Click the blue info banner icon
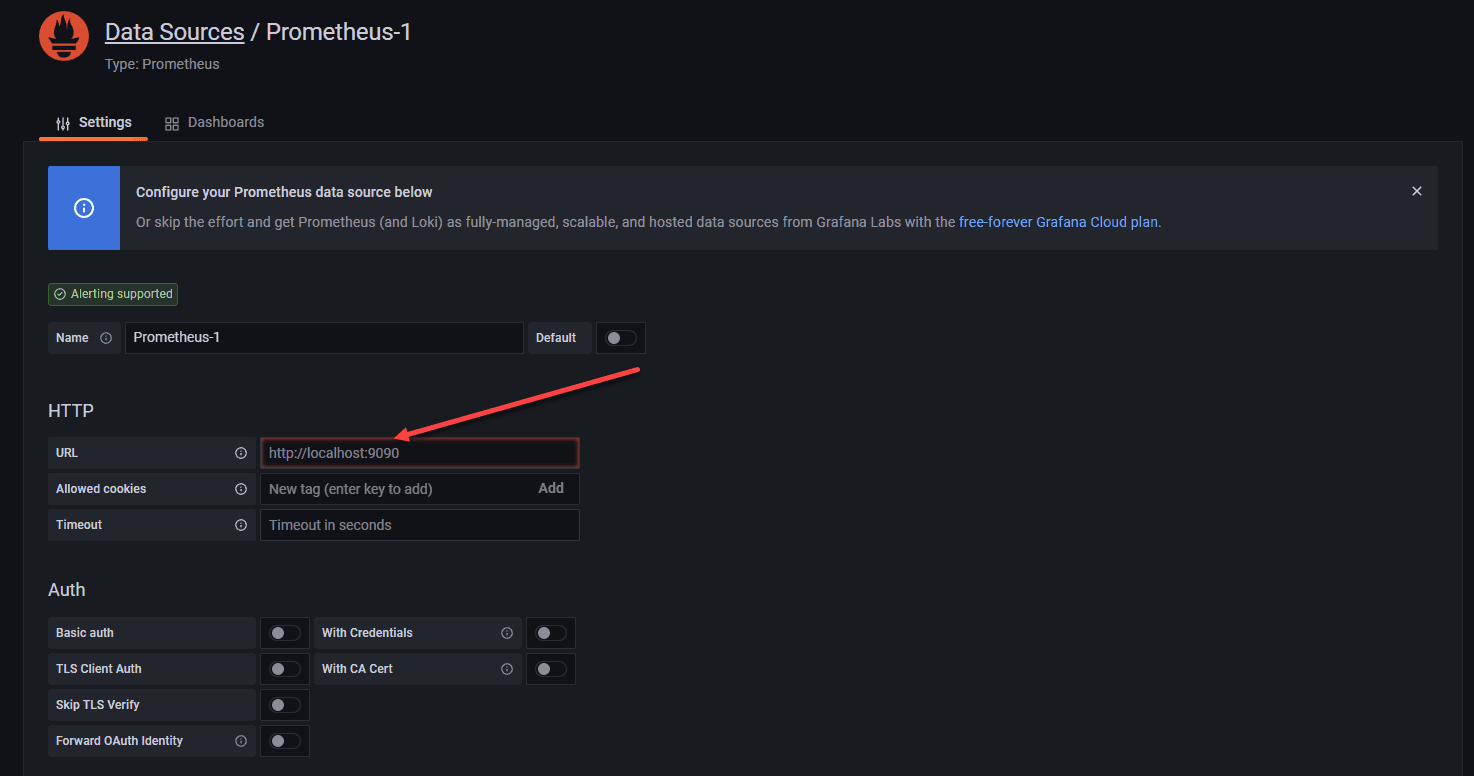Screen dimensions: 1474x776 point(84,208)
